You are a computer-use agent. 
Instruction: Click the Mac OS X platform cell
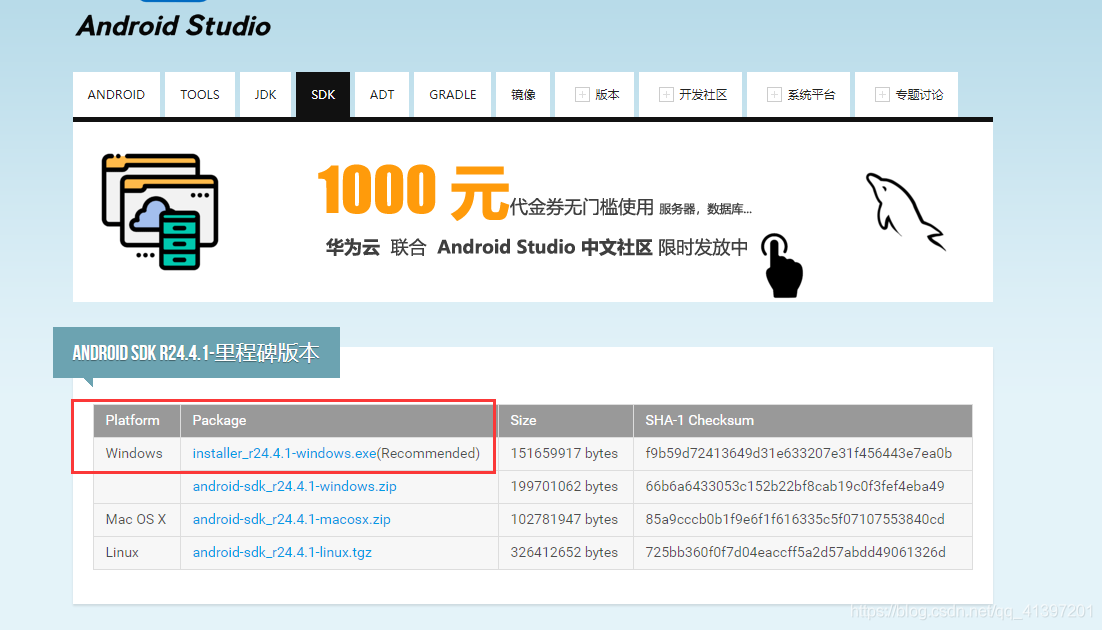tap(137, 520)
